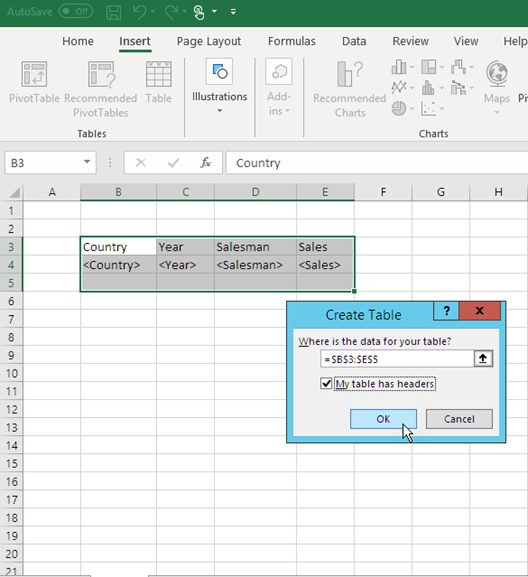Click the Maps globe icon

497,74
